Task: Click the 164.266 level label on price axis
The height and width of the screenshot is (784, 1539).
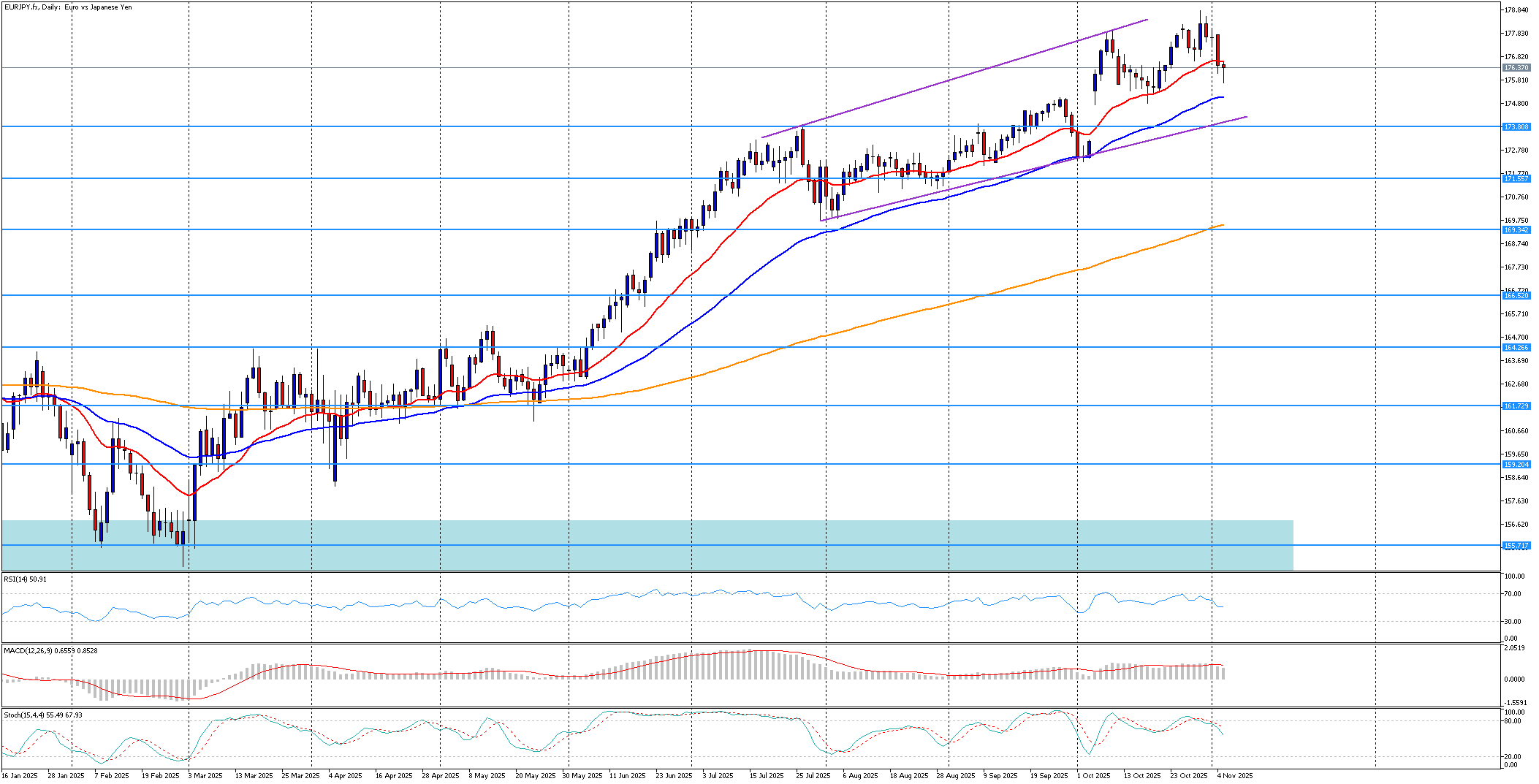Action: (1516, 348)
